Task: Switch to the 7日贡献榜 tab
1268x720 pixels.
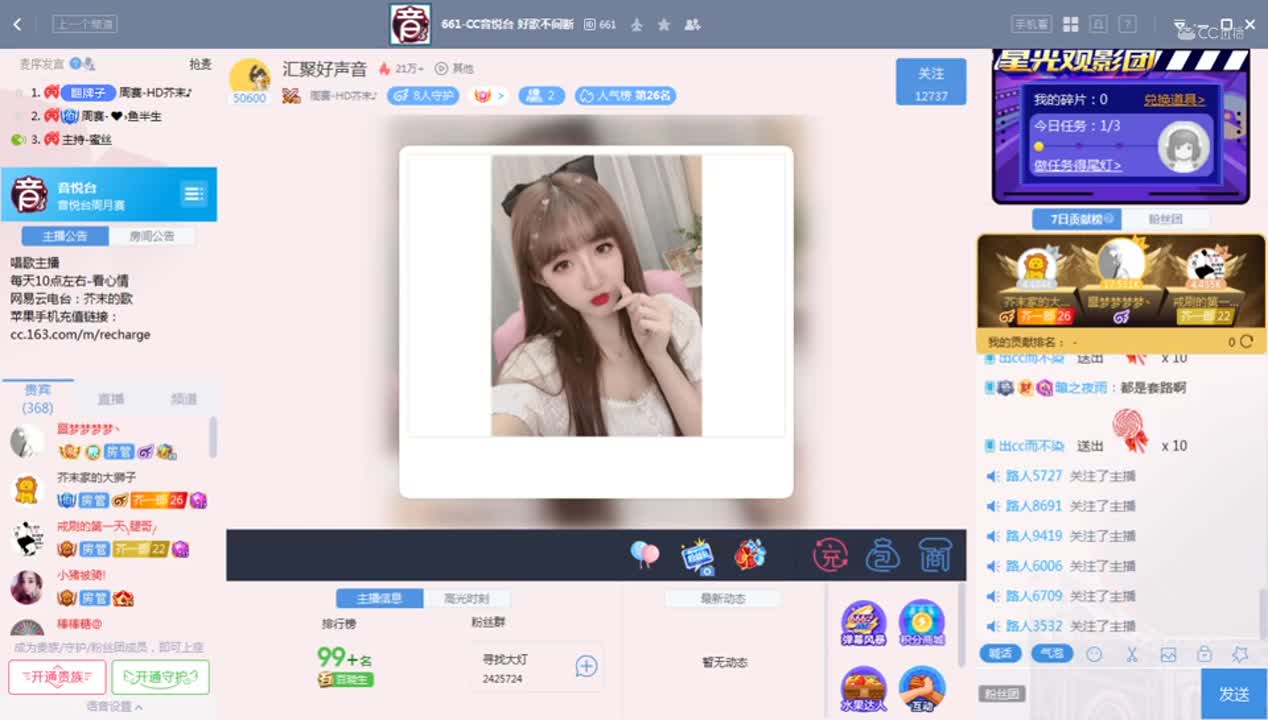Action: [1076, 219]
